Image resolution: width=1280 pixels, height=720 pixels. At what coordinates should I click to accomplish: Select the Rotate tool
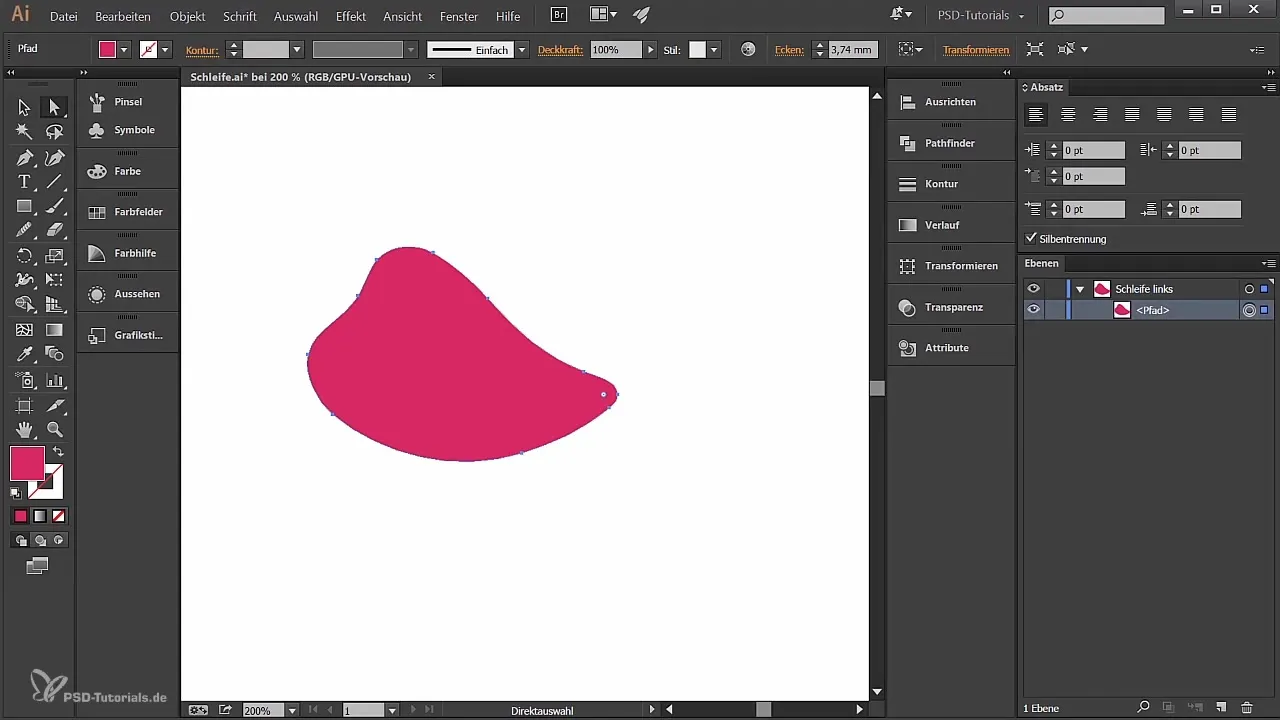[24, 256]
